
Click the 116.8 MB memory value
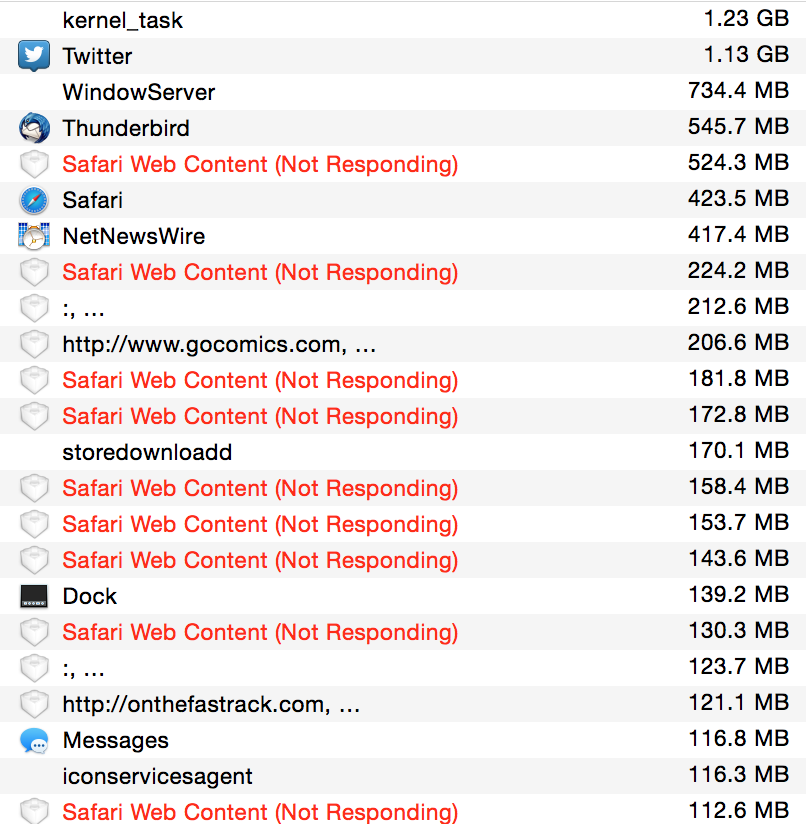tap(739, 738)
